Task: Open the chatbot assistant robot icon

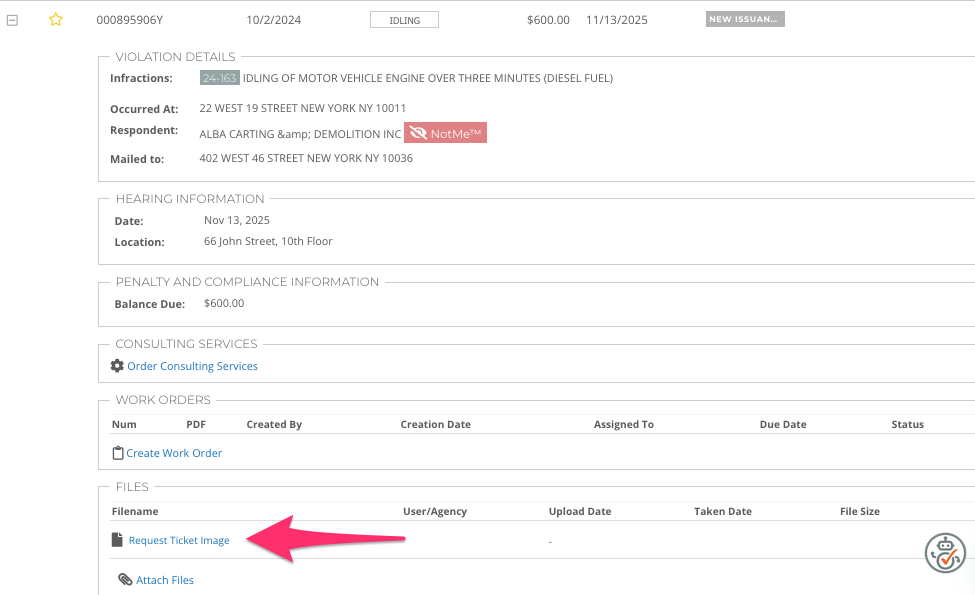Action: (x=945, y=553)
